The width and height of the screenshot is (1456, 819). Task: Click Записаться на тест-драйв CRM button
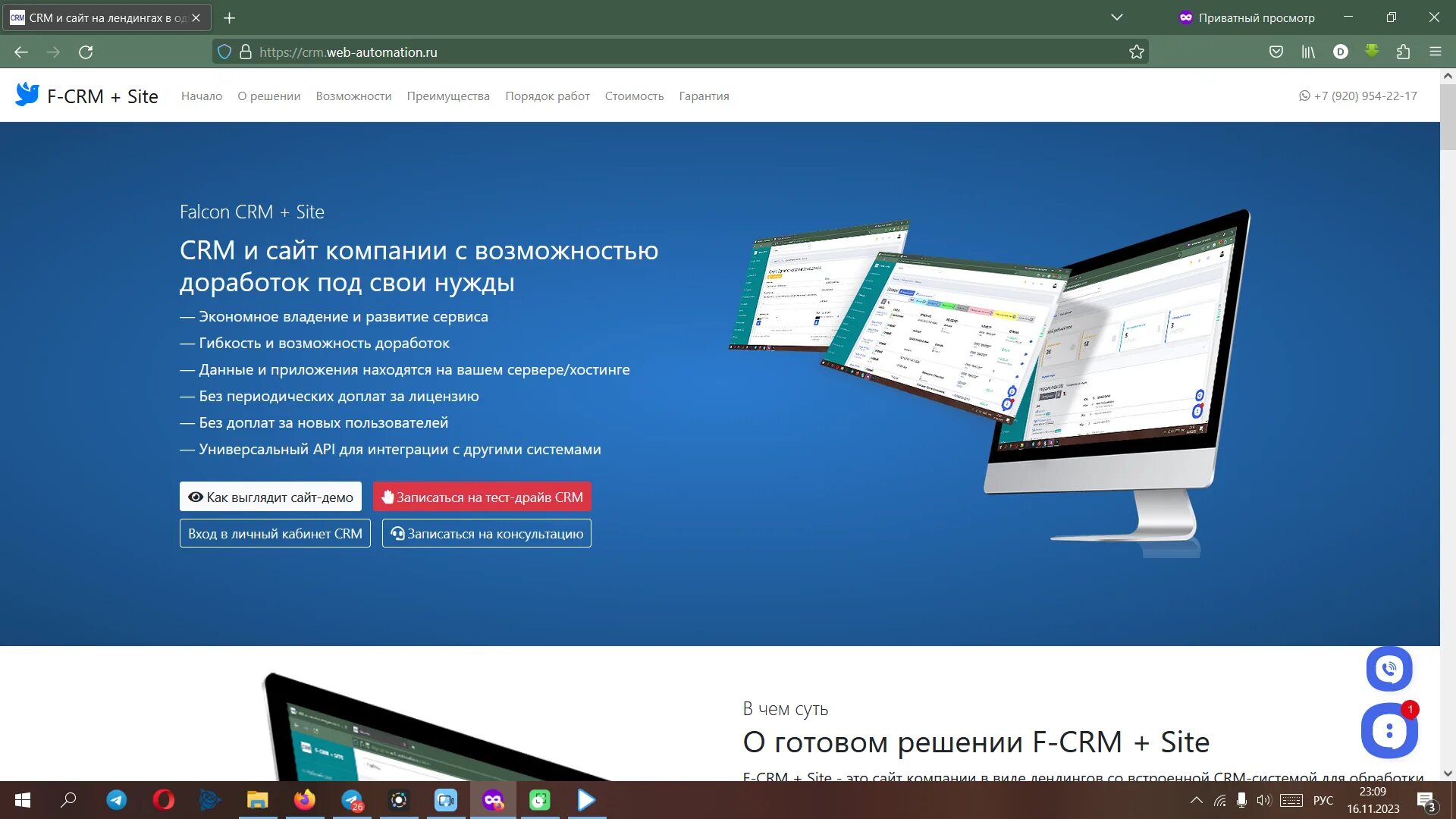coord(482,497)
